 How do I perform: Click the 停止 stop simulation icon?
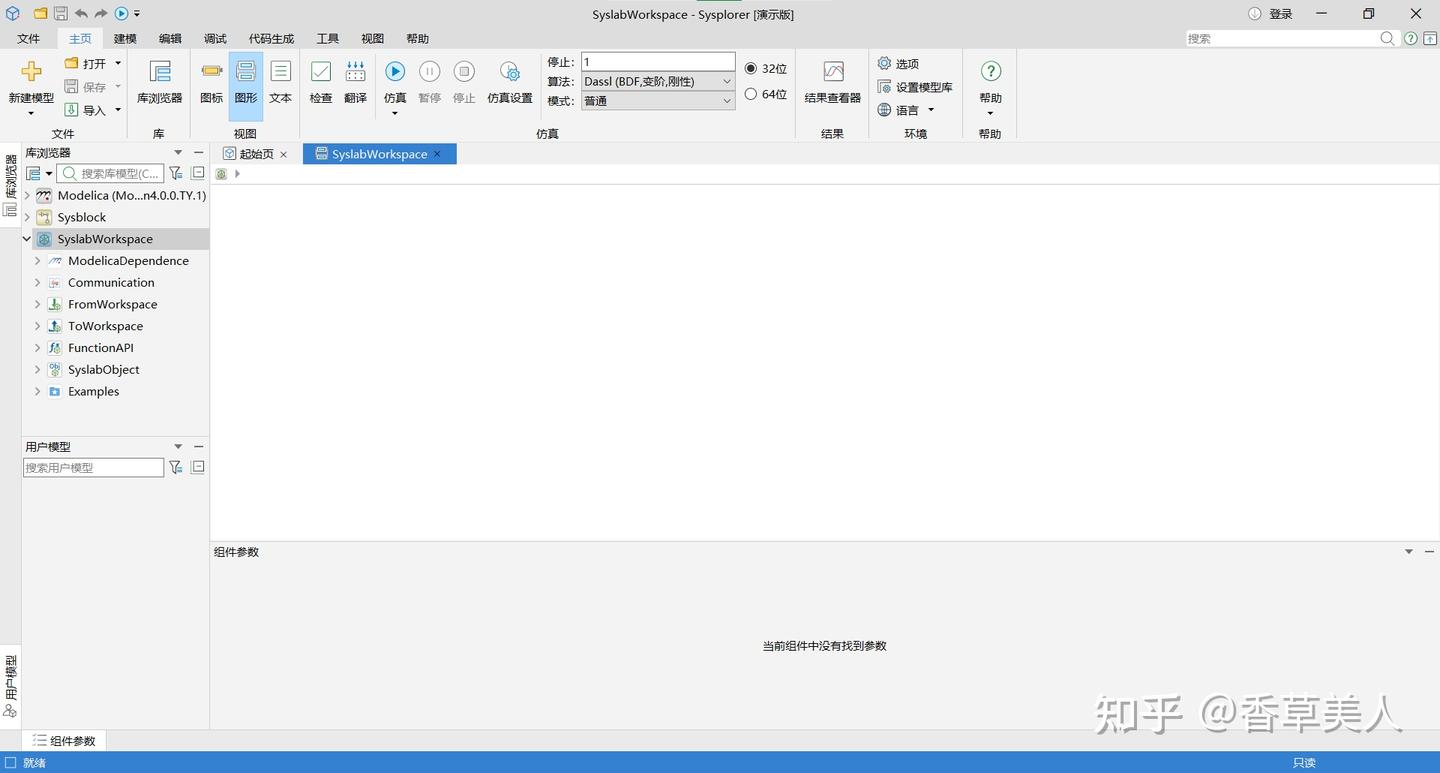coord(464,71)
